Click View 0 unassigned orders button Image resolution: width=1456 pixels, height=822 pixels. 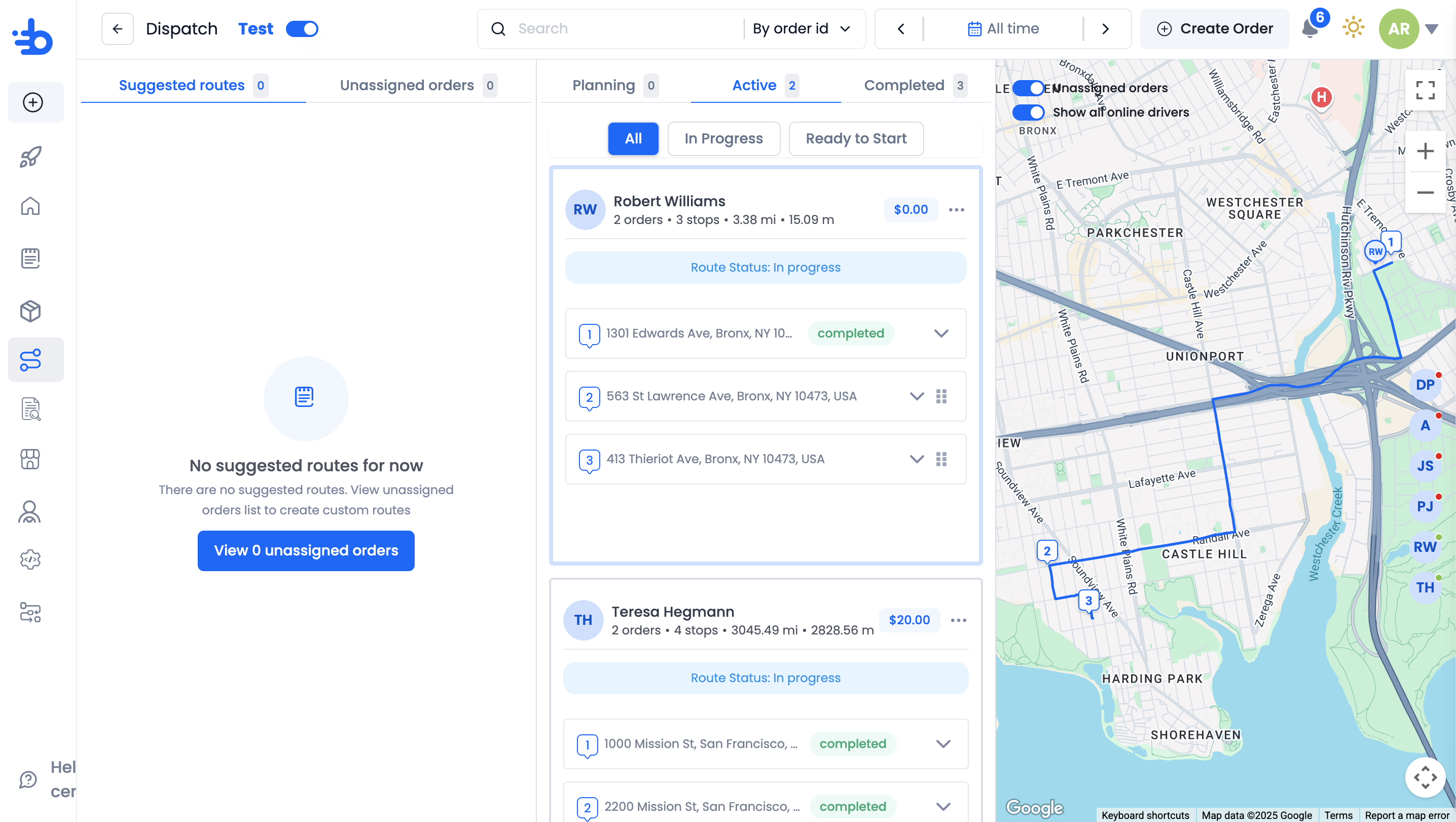coord(306,551)
